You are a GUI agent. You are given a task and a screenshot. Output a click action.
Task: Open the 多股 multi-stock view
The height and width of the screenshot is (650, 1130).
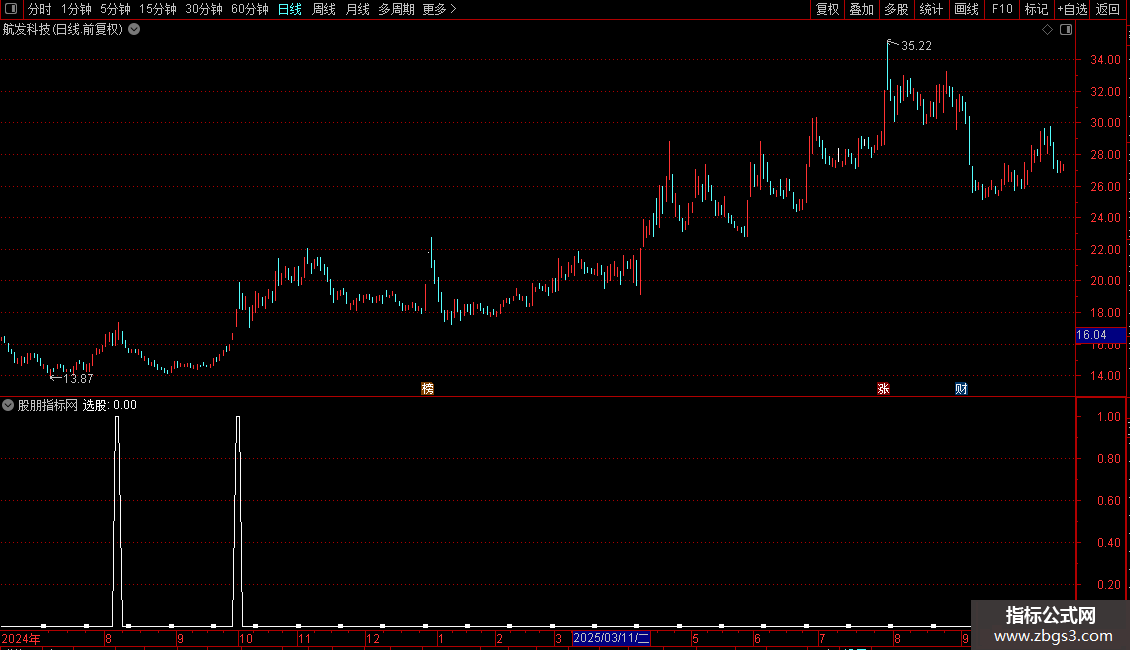896,9
